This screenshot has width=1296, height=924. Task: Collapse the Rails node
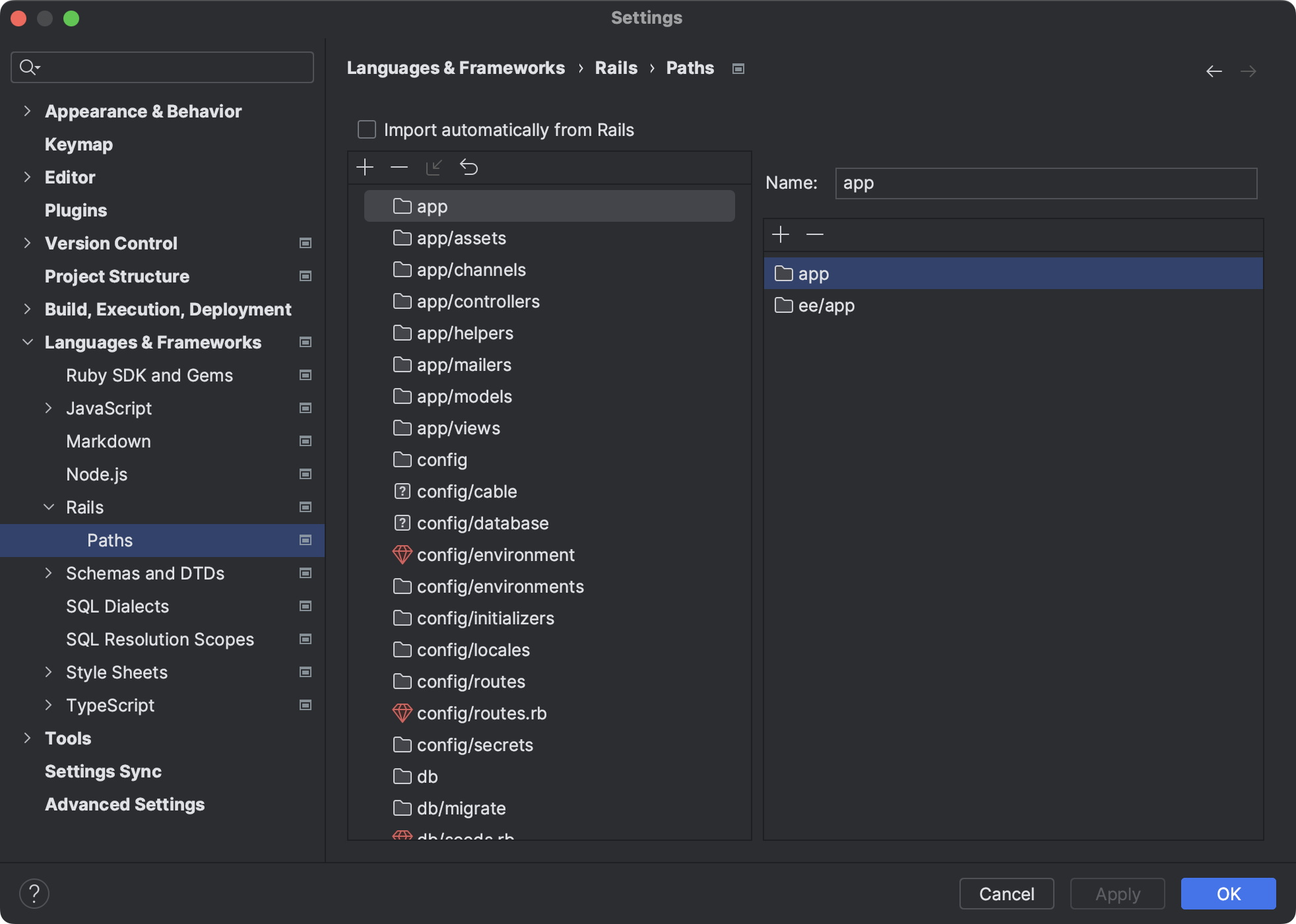(48, 507)
